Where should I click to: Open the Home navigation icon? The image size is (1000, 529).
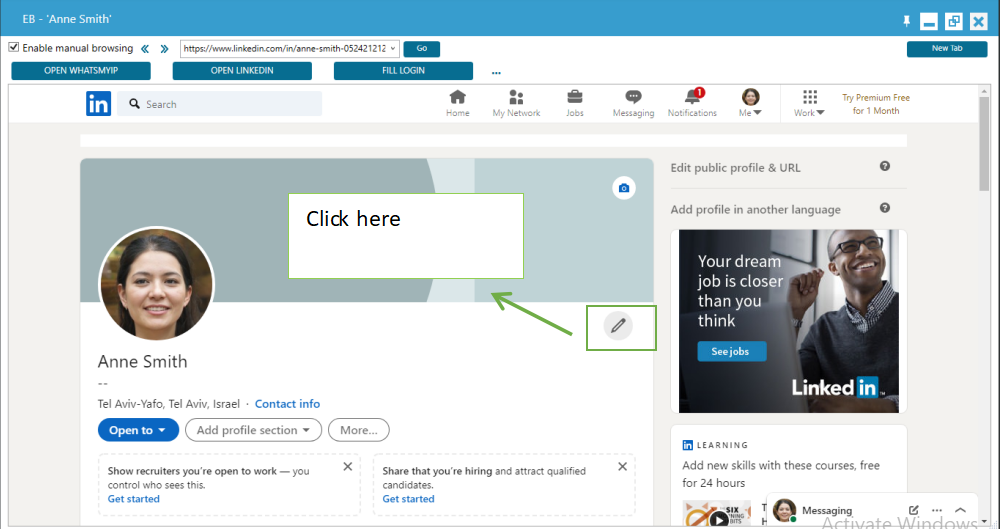coord(457,103)
